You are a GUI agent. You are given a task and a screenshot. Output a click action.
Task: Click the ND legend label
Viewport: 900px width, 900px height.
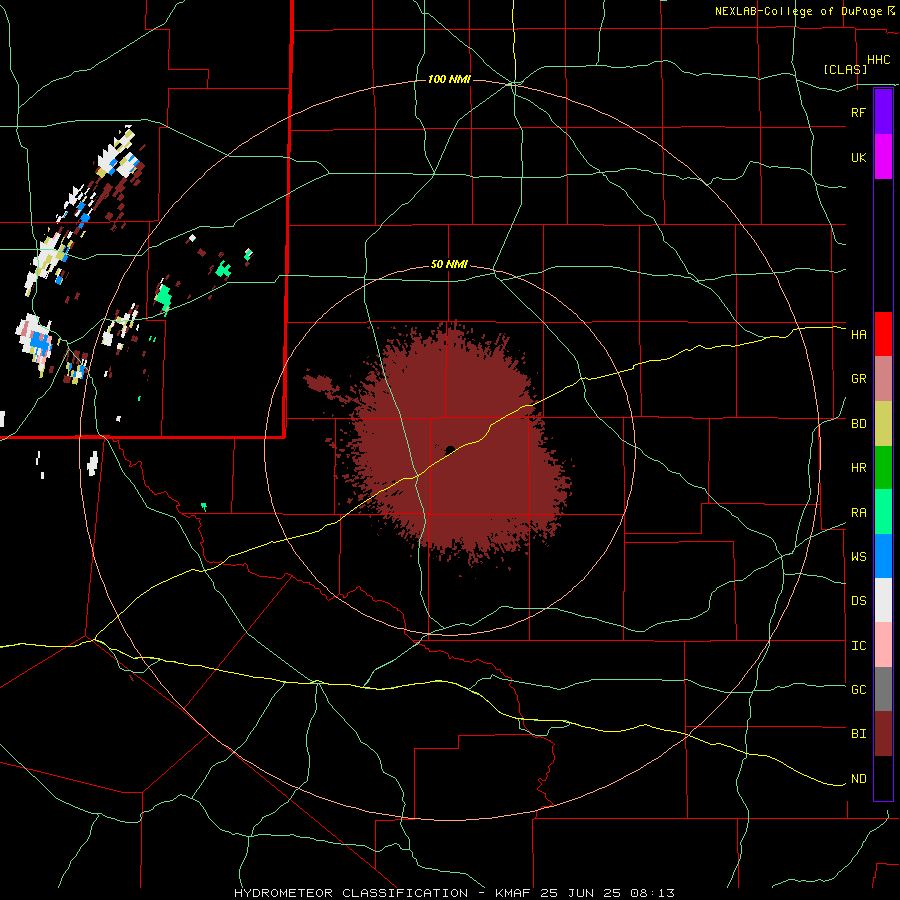tap(858, 779)
